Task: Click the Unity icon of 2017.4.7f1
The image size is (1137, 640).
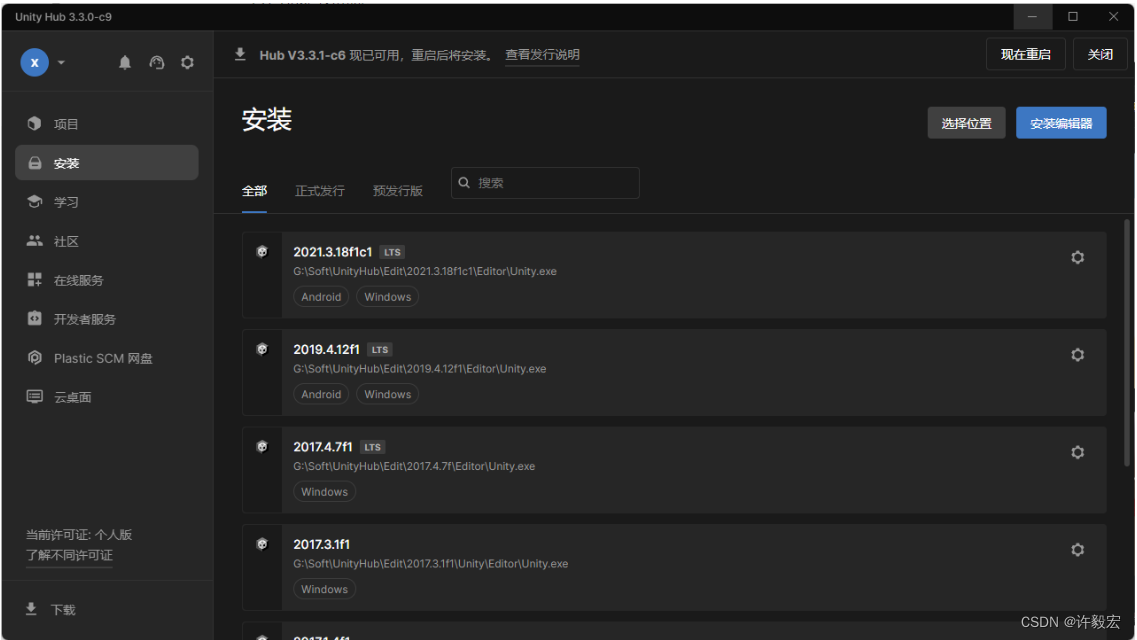Action: coord(262,446)
